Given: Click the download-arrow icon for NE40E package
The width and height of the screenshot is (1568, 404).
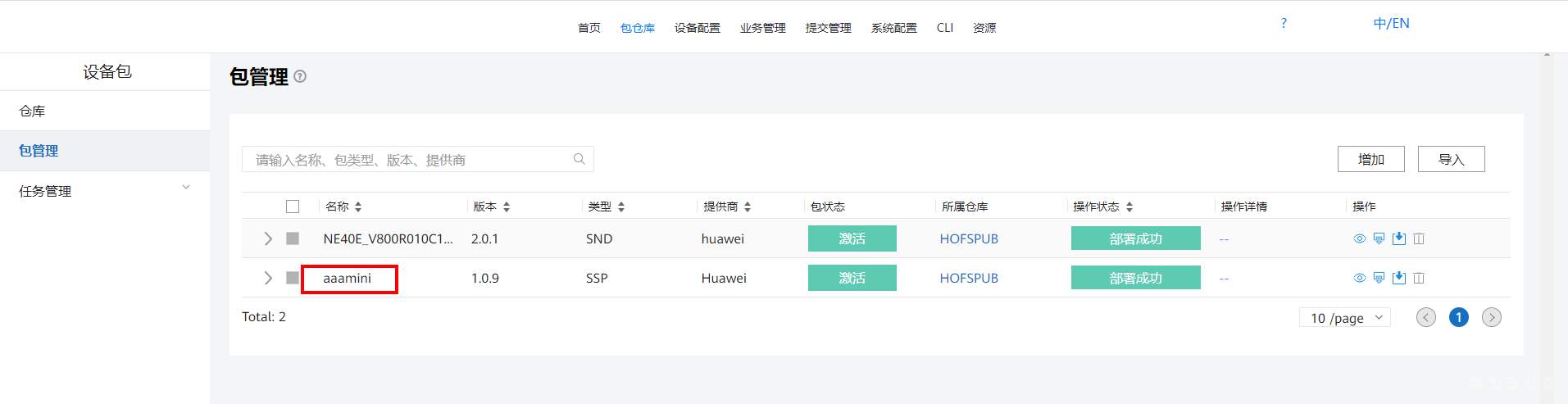Looking at the screenshot, I should pos(1399,238).
